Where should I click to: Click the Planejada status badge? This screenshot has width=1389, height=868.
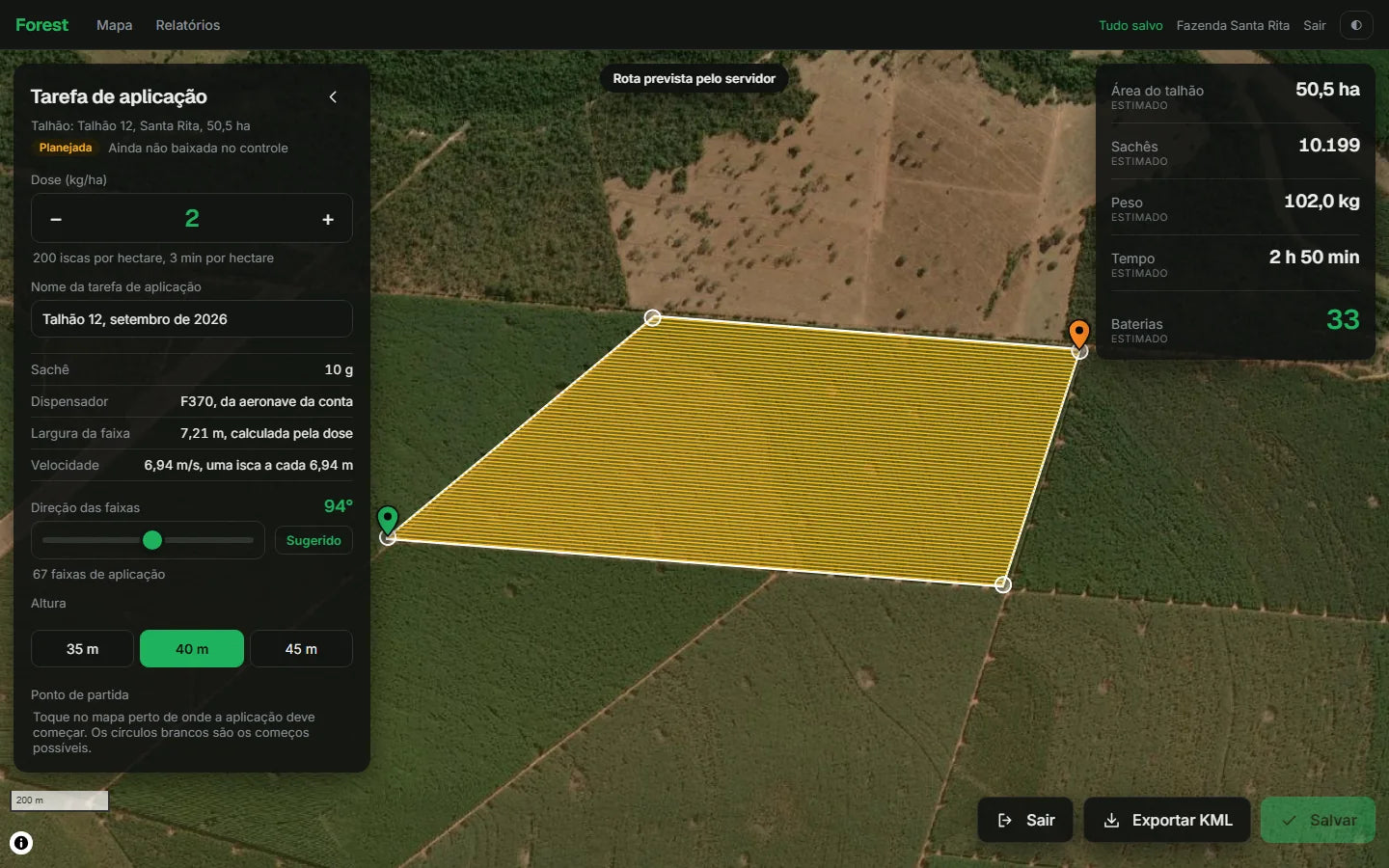pos(66,148)
